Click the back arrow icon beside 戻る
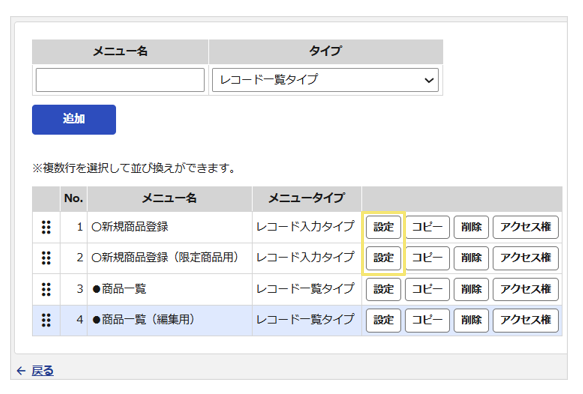Viewport: 583px width, 394px height. click(x=21, y=371)
